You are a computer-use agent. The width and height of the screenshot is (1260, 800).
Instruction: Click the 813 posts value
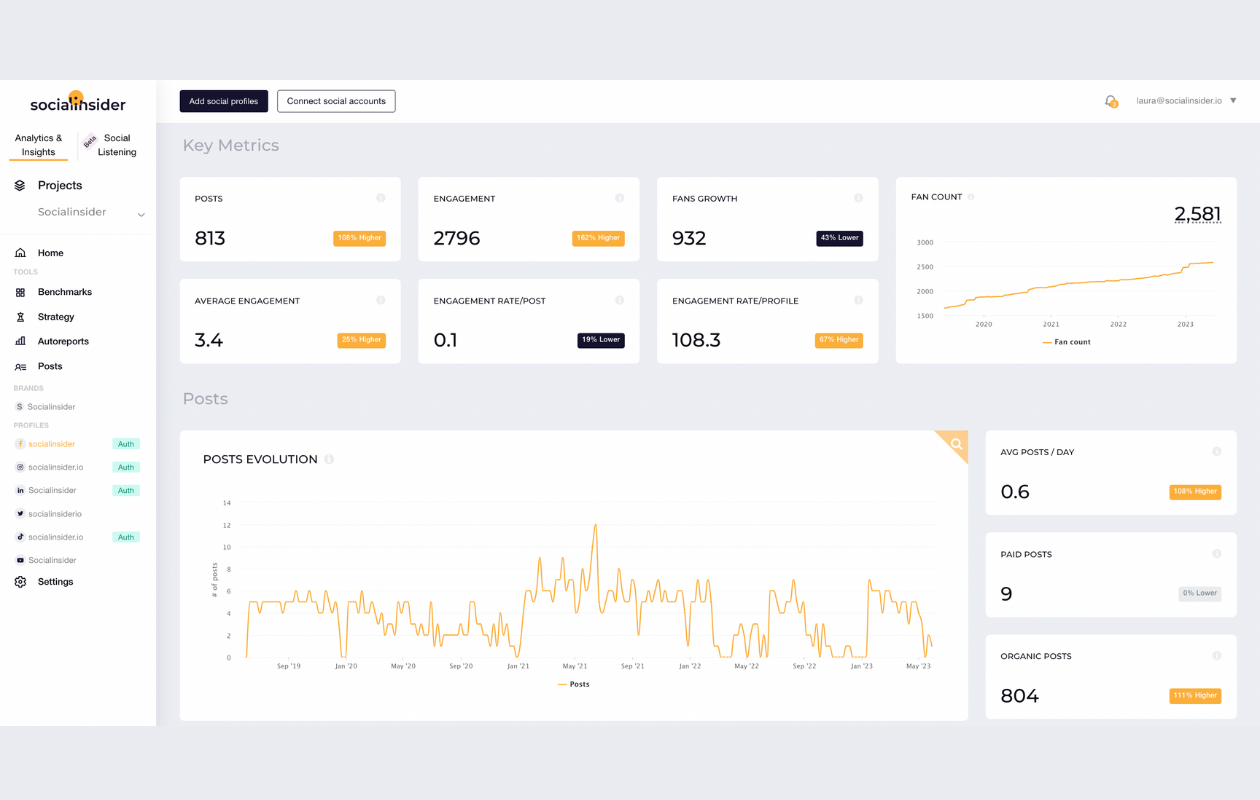[x=210, y=238]
